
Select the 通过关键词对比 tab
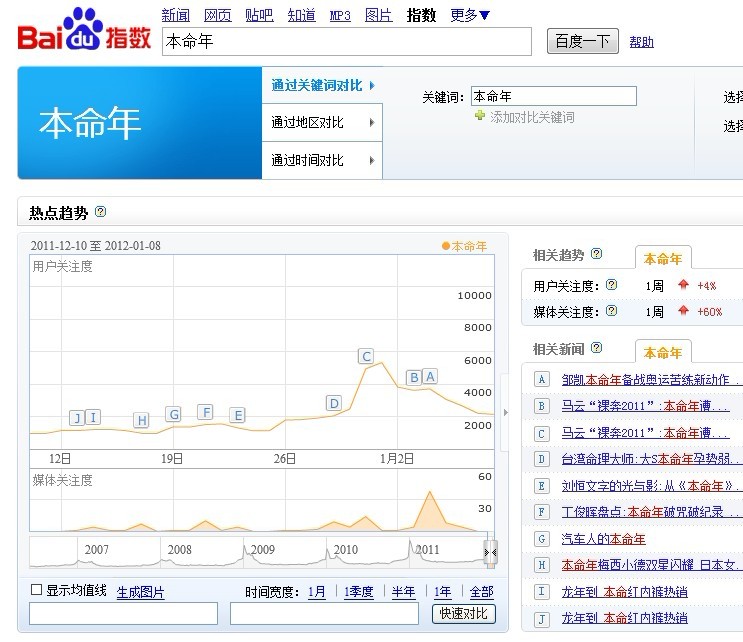coord(322,86)
